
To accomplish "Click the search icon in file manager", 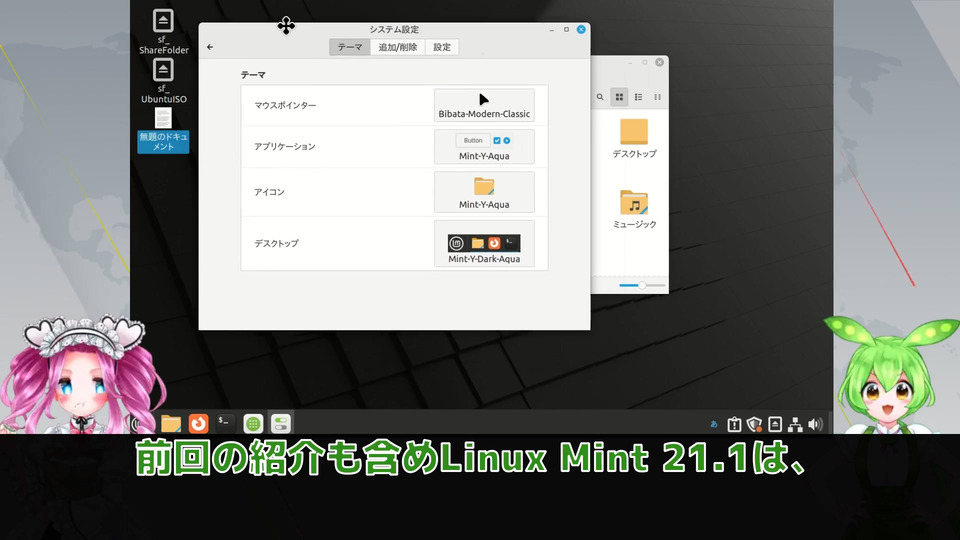I will click(x=600, y=97).
